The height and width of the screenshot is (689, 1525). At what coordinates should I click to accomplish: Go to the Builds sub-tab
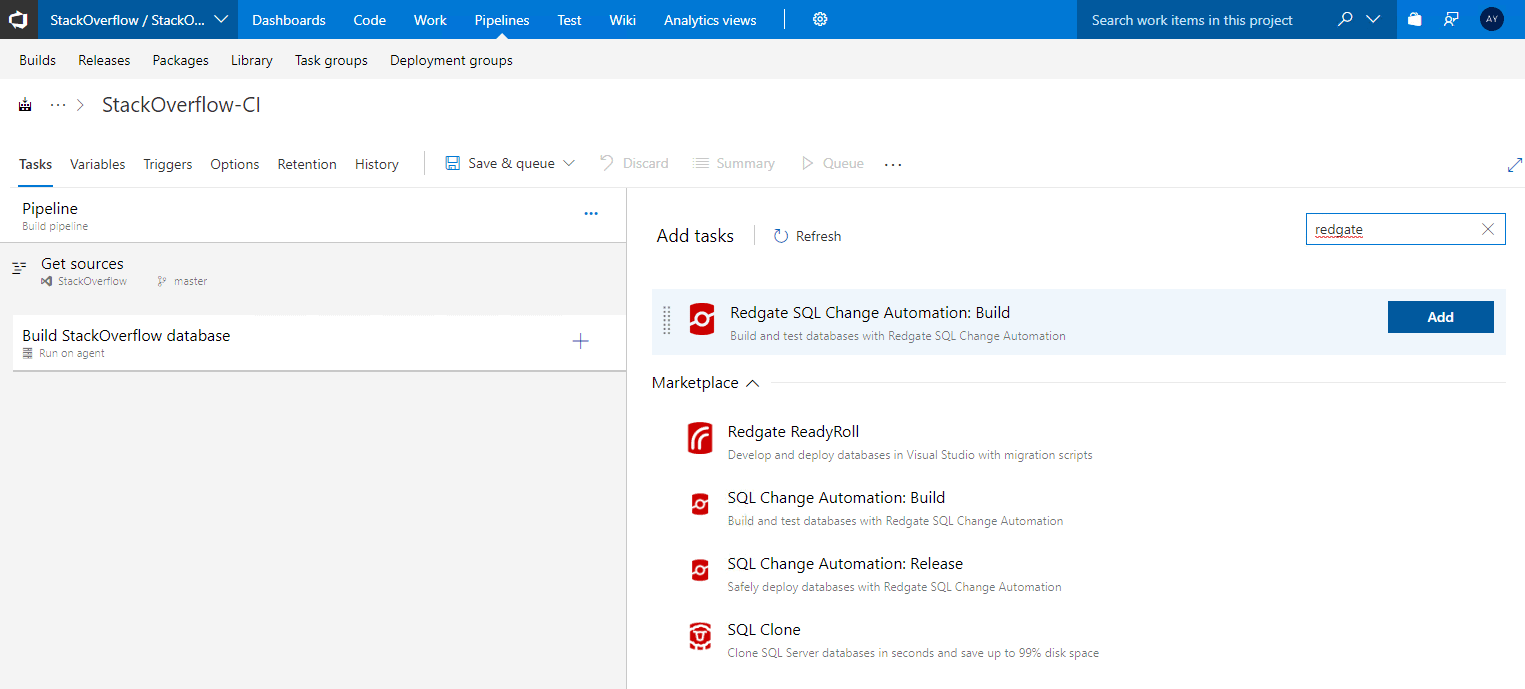click(38, 60)
